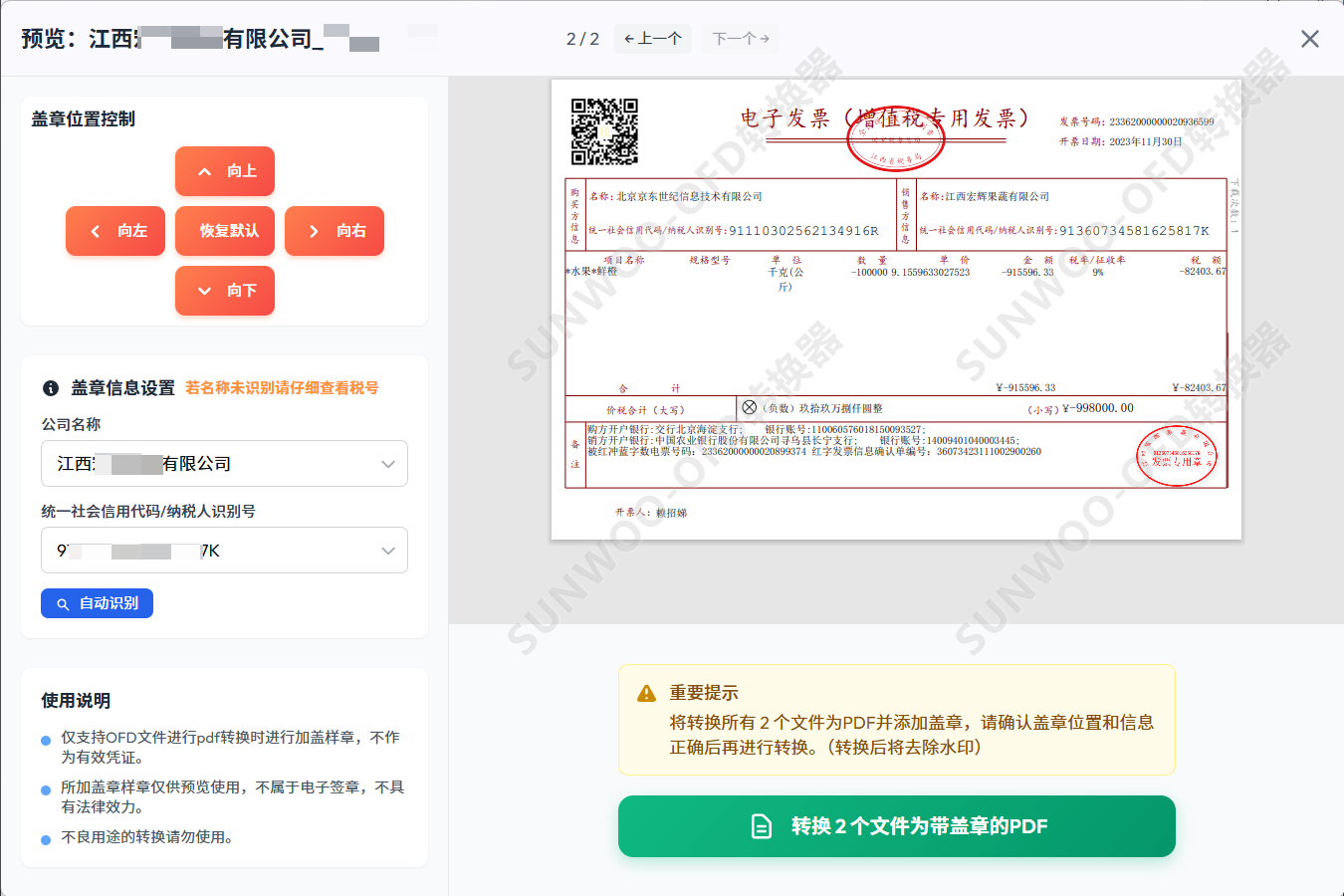Open the 统一社会信用代码 dropdown

tap(224, 551)
